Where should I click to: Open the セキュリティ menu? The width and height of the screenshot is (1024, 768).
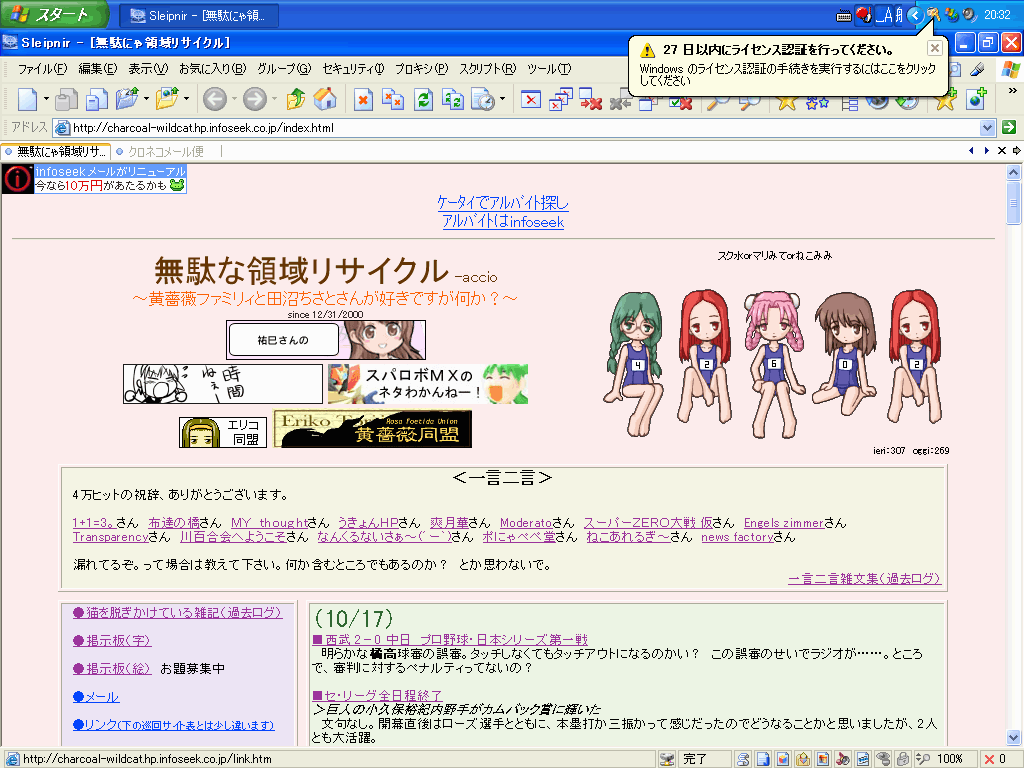coord(353,69)
